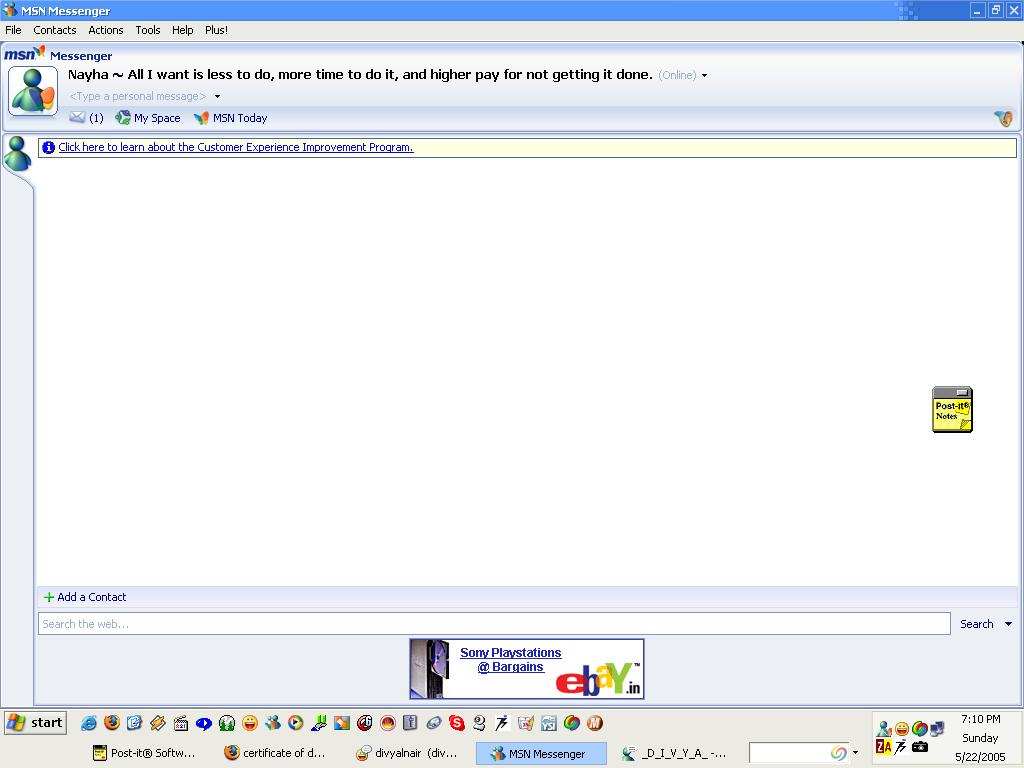Click the ZoneAlarm ZA tray icon
The image size is (1024, 768).
click(884, 746)
